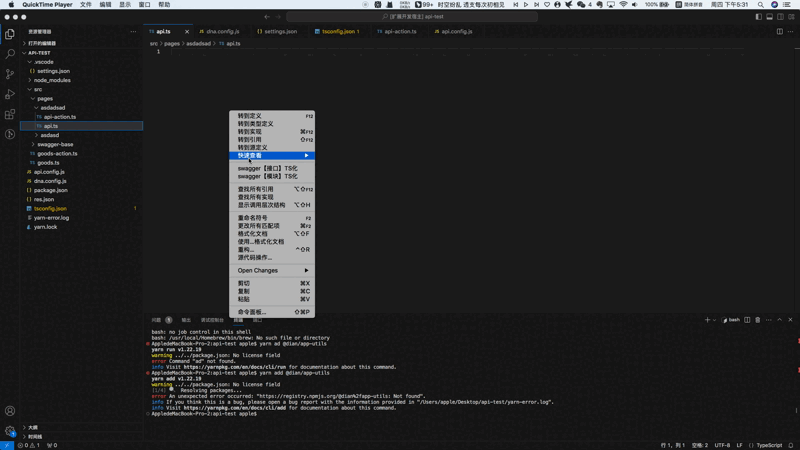The width and height of the screenshot is (800, 450).
Task: Toggle bottom panel layout icon
Action: click(769, 17)
